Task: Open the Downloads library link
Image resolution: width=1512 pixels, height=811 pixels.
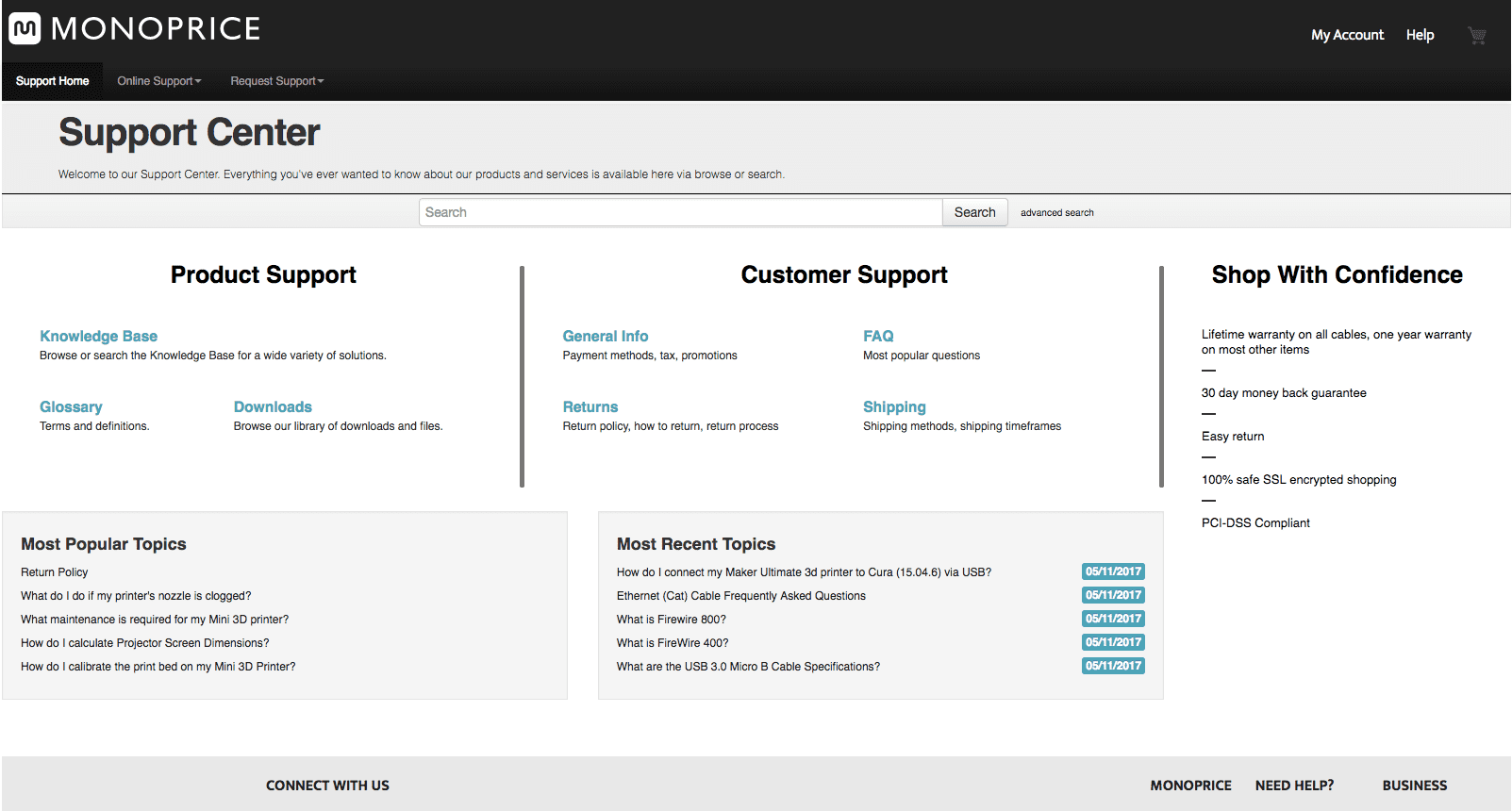Action: (x=273, y=406)
